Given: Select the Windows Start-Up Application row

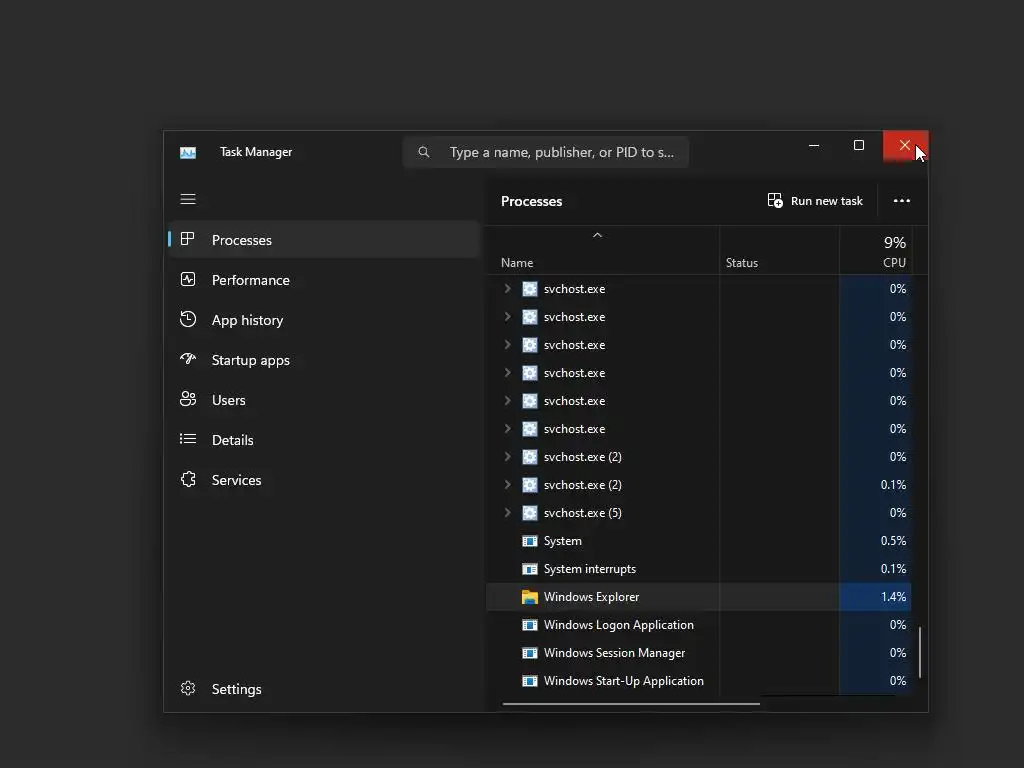Looking at the screenshot, I should (699, 681).
